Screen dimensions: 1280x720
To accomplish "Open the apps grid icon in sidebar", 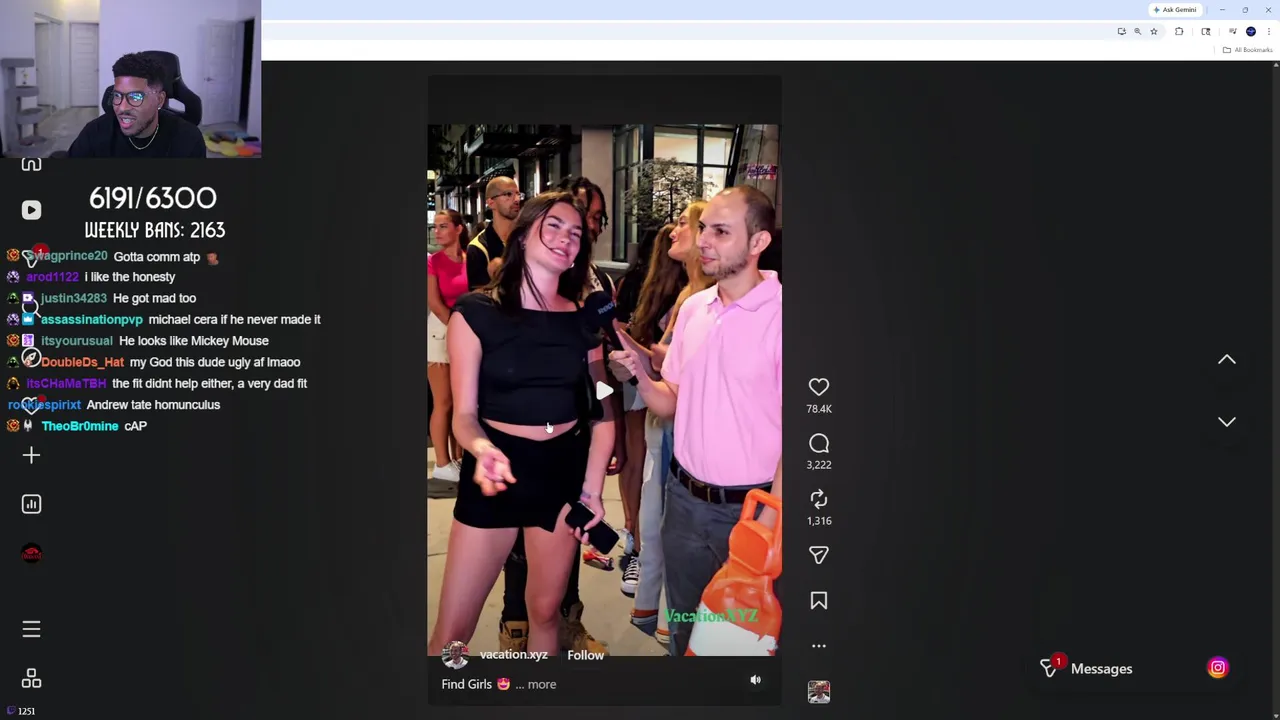I will point(31,679).
